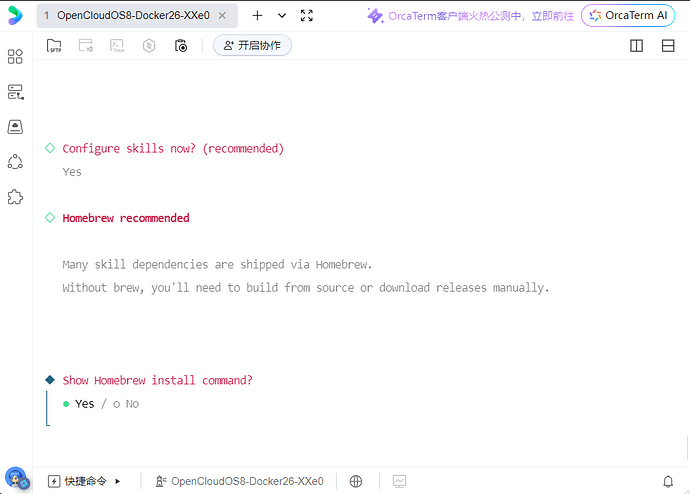Open the server list sidebar icon
Screen dimensions: 690x494
[x=15, y=92]
